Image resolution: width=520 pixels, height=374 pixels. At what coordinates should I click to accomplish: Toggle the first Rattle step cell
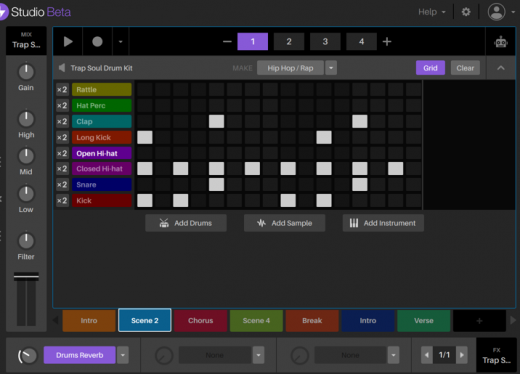click(x=145, y=90)
